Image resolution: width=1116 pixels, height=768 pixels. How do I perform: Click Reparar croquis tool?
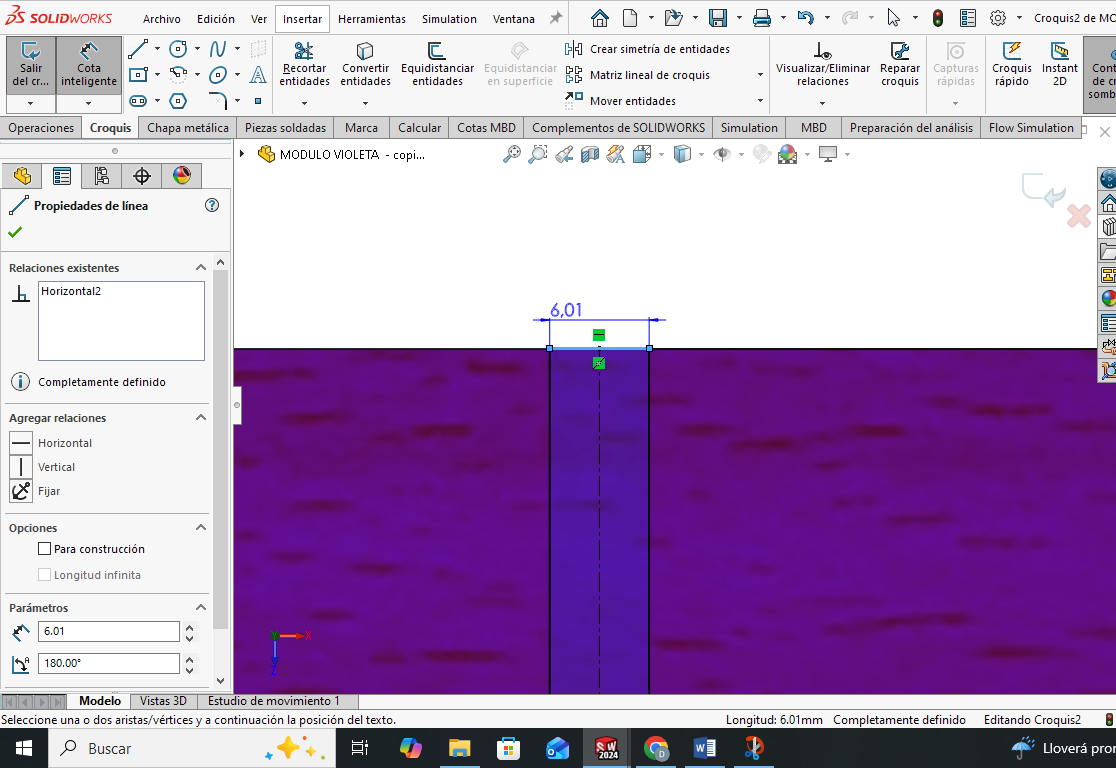click(900, 64)
